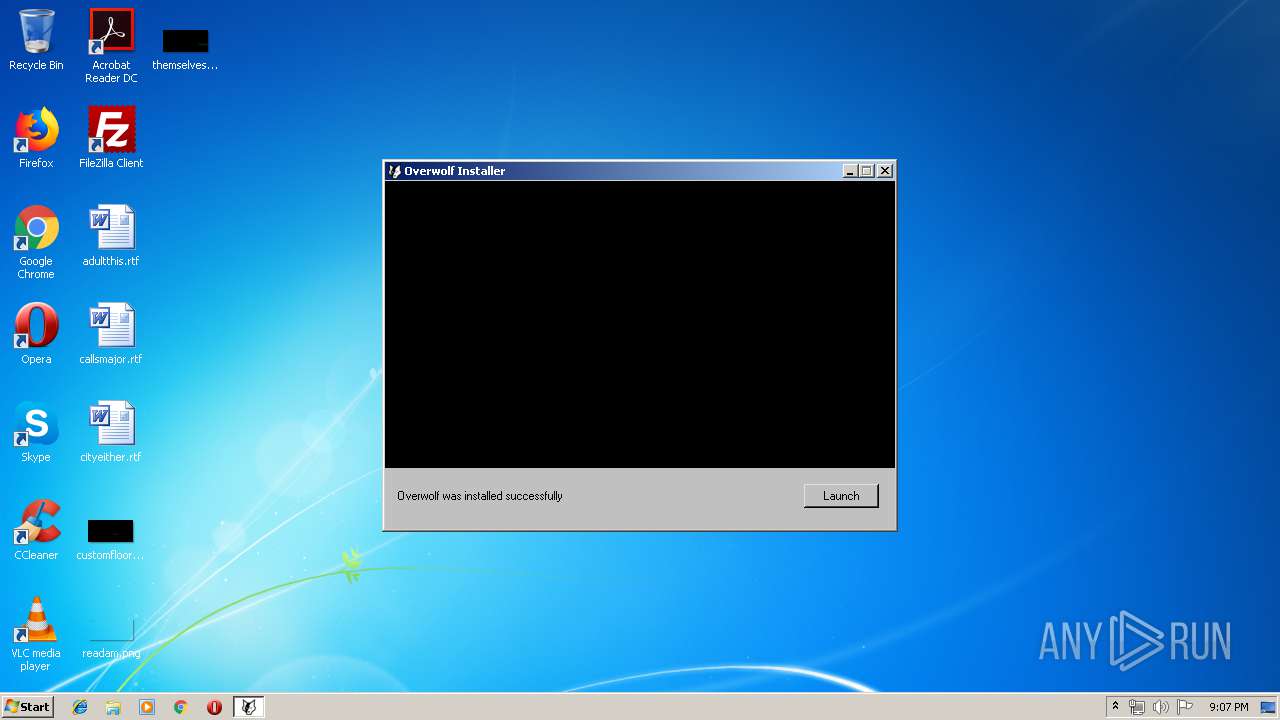
Task: Click the Show desktop button in taskbar corner
Action: (x=1269, y=707)
